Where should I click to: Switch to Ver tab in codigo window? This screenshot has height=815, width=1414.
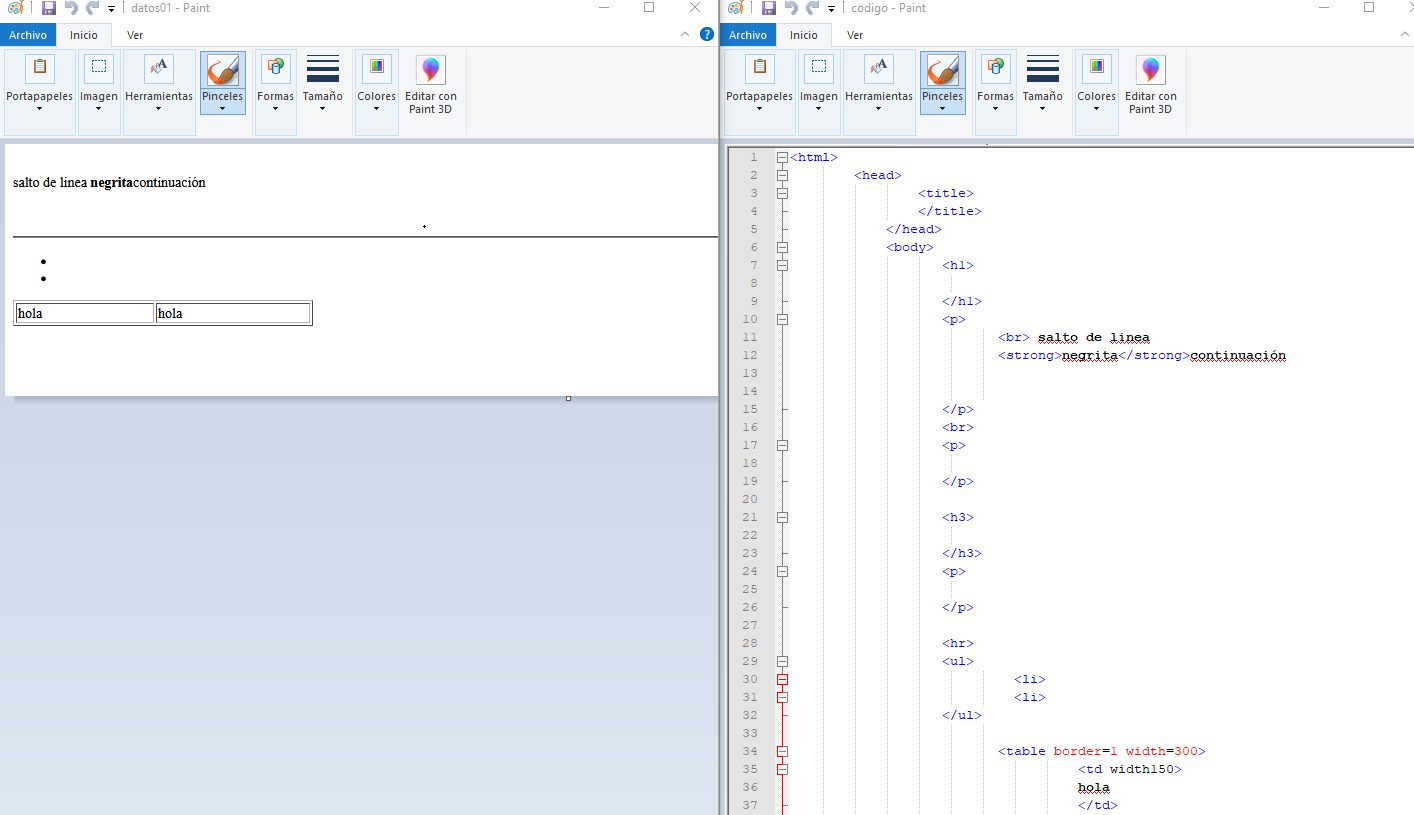(x=854, y=35)
